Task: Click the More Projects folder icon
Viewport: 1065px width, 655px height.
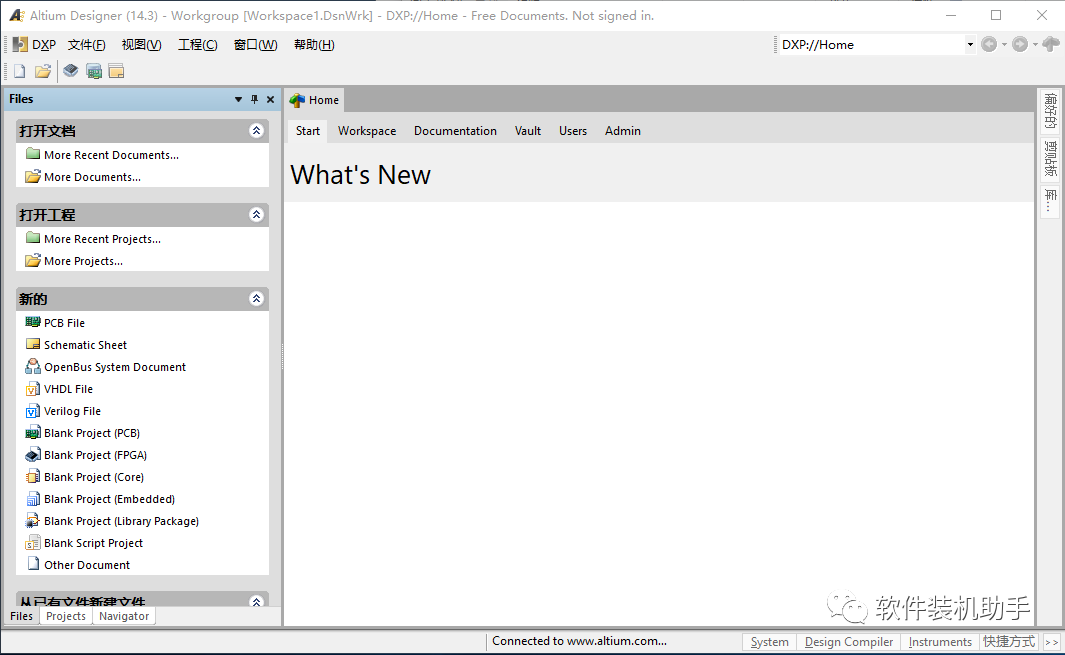Action: (33, 260)
